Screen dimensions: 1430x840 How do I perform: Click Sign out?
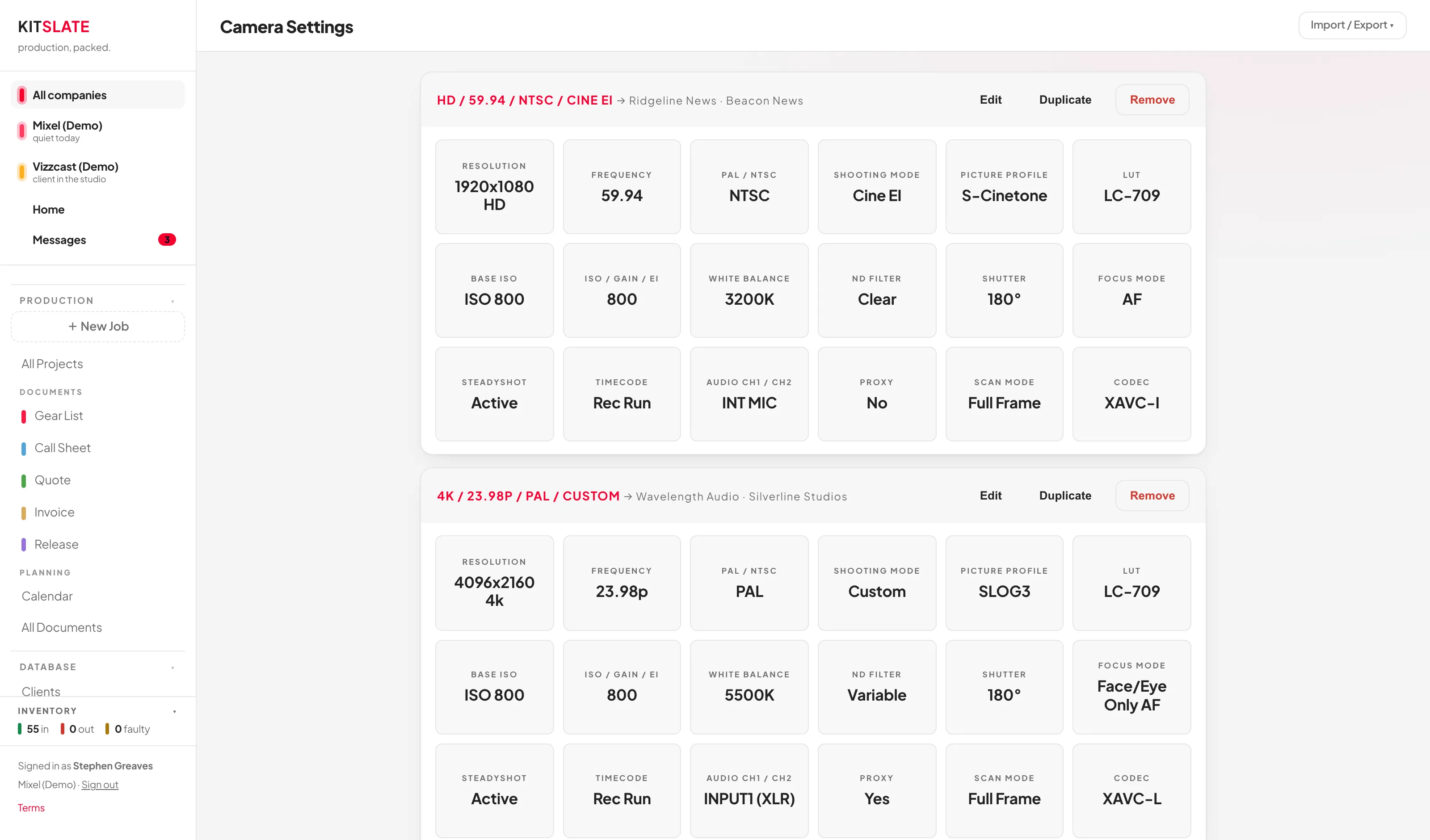tap(100, 785)
